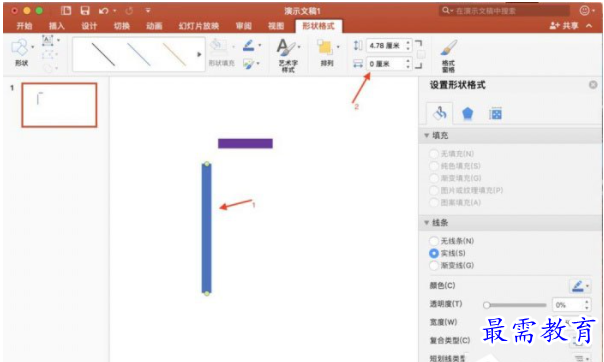Screen dimensions: 604x362
Task: Click the smiley feedback icon
Action: tap(584, 10)
